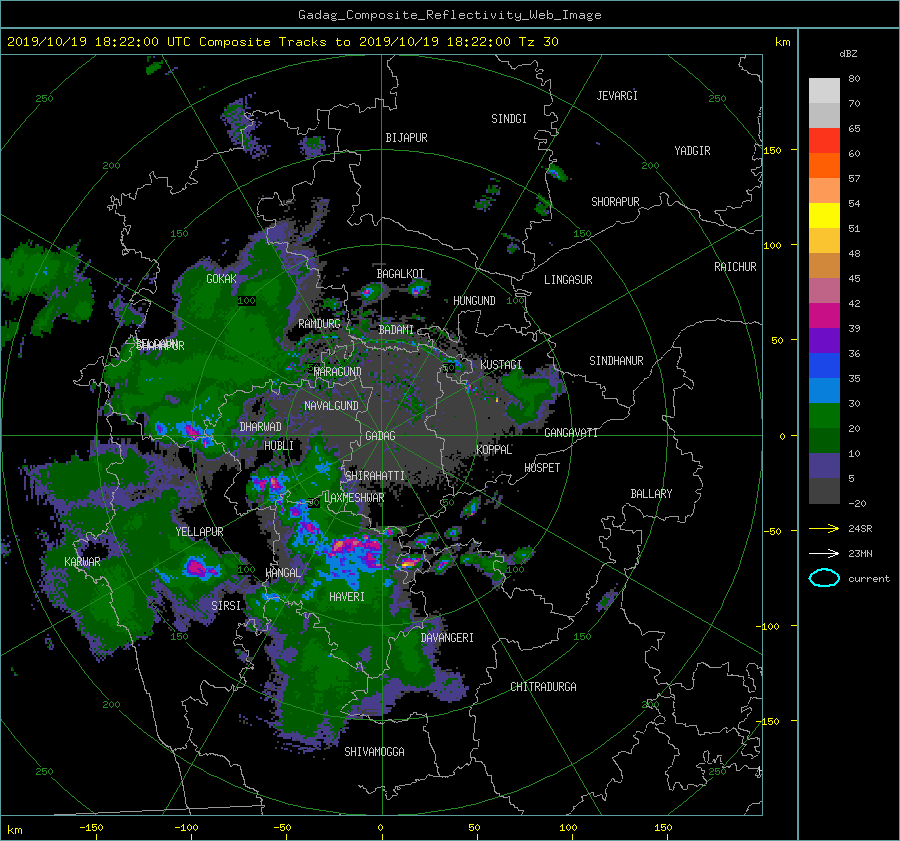Click the GADAG label at radar center
This screenshot has height=841, width=900.
(380, 436)
